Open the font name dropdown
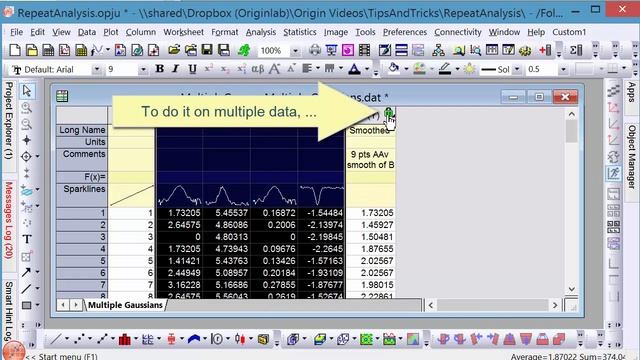640x360 pixels. (96, 69)
